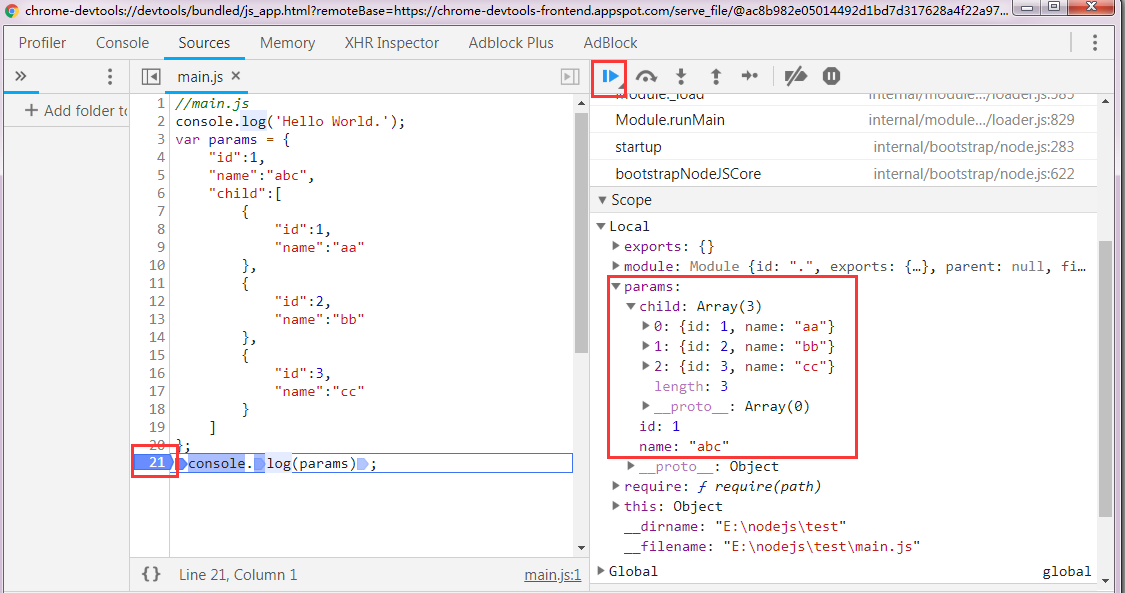Toggle deactivate breakpoints
The height and width of the screenshot is (593, 1125).
click(795, 76)
